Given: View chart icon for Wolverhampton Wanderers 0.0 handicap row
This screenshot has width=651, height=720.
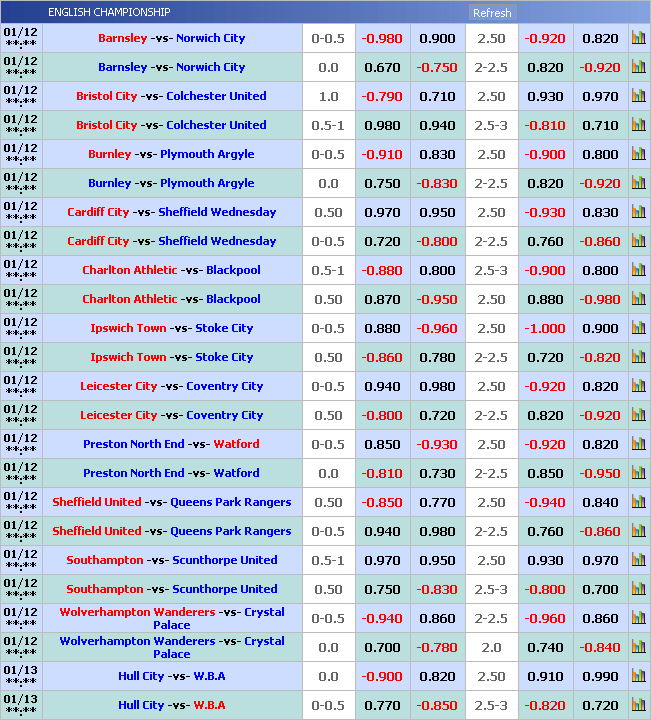Looking at the screenshot, I should pos(638,647).
